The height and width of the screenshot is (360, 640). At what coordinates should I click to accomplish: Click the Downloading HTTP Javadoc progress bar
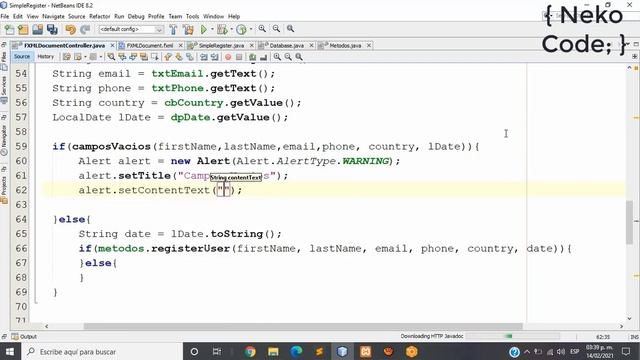pyautogui.click(x=513, y=336)
